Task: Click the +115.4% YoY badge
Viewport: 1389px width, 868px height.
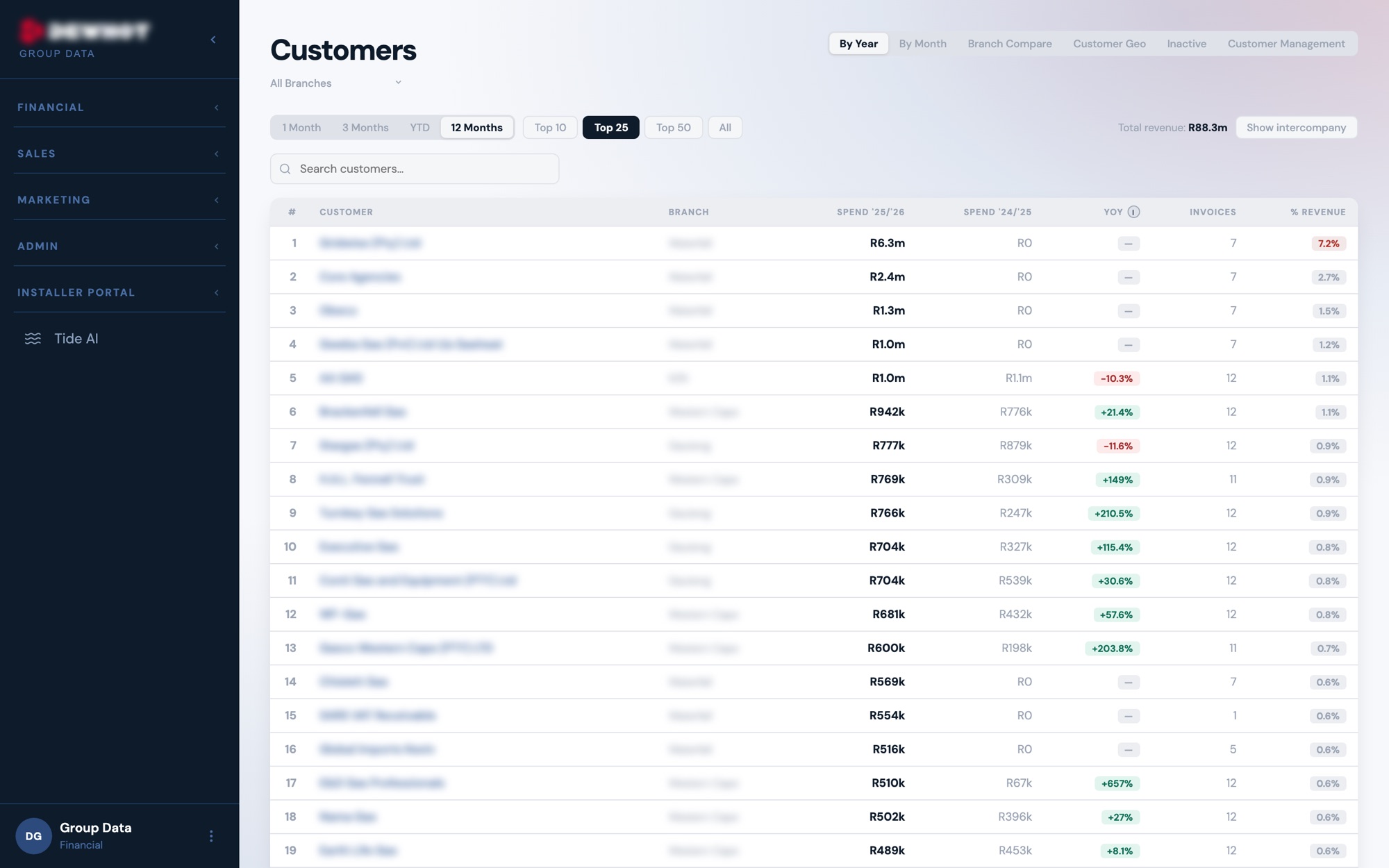Action: tap(1115, 547)
